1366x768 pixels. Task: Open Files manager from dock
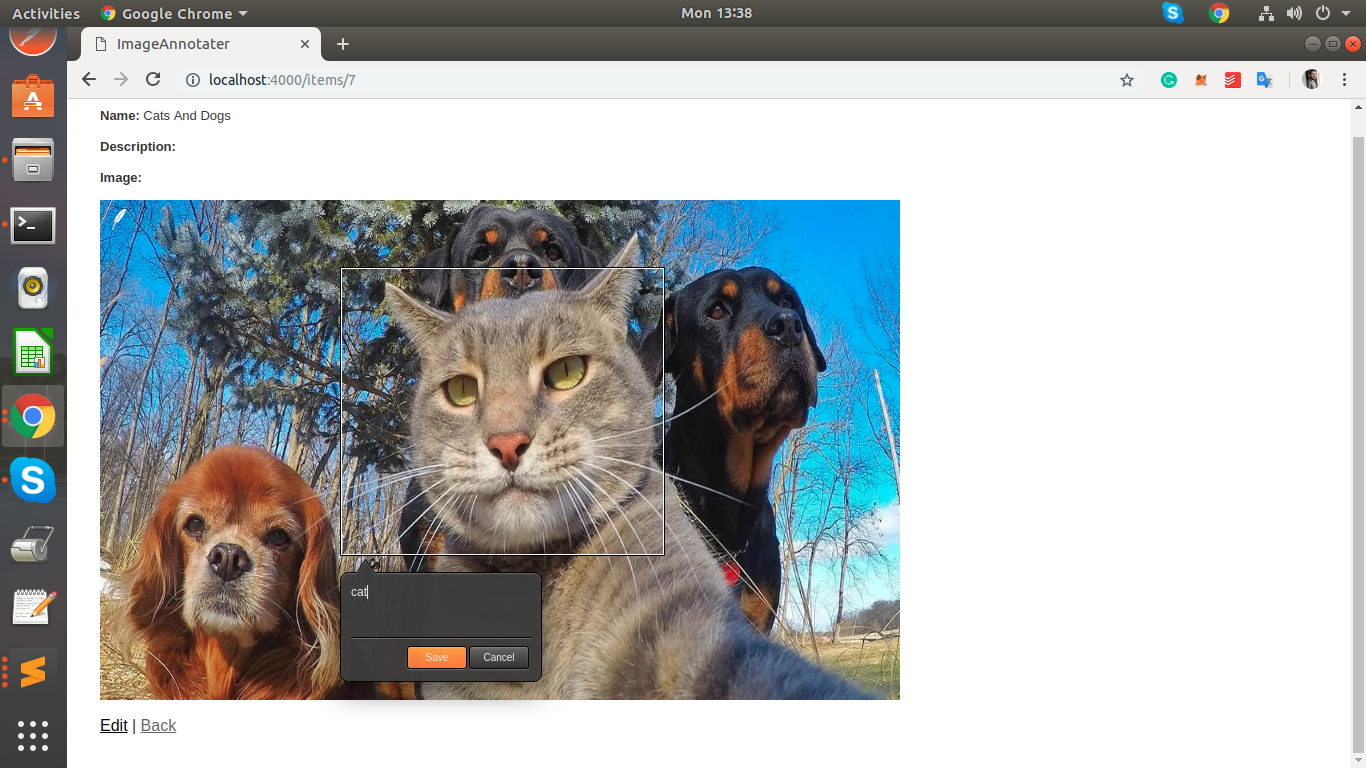[x=33, y=160]
